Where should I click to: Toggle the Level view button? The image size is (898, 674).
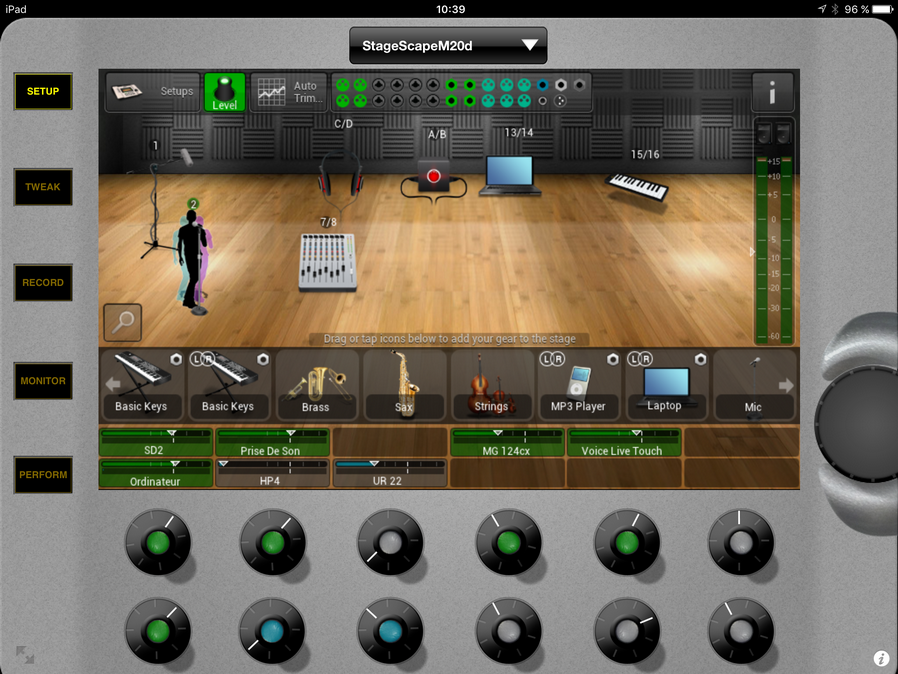tap(225, 92)
